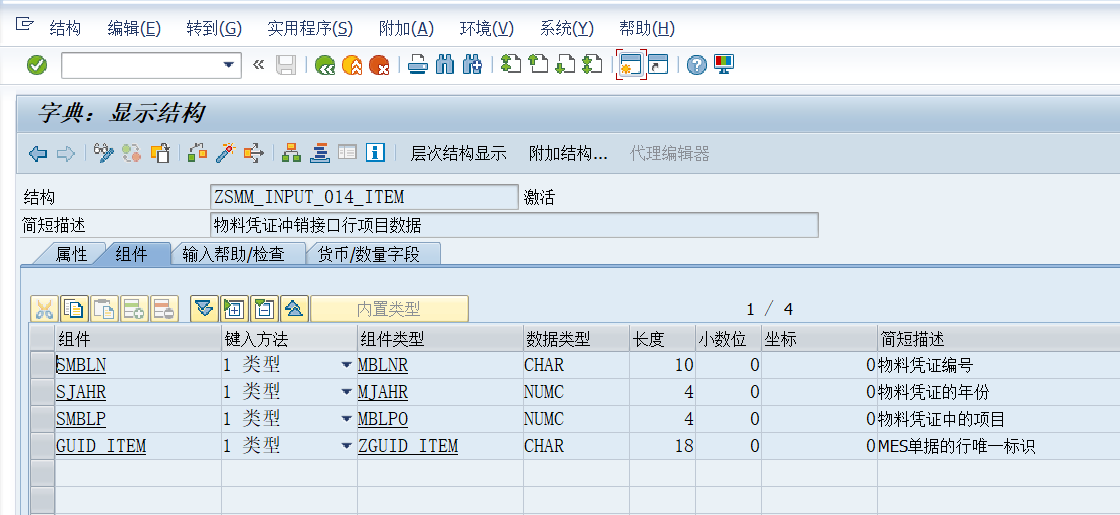Click the 简短描述 description field
This screenshot has height=515, width=1120.
point(514,226)
